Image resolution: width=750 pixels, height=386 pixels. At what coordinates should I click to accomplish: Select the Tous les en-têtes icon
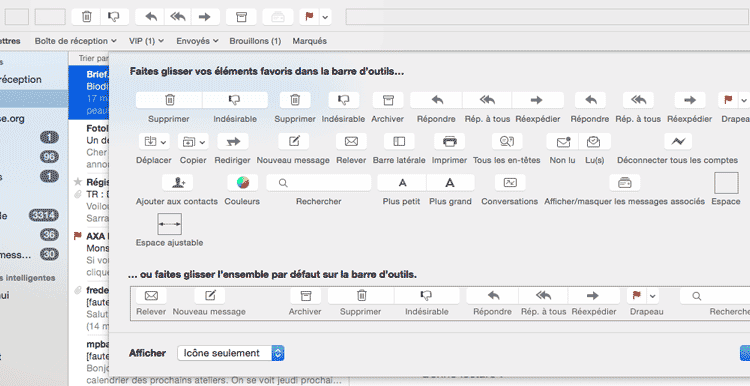pos(507,141)
